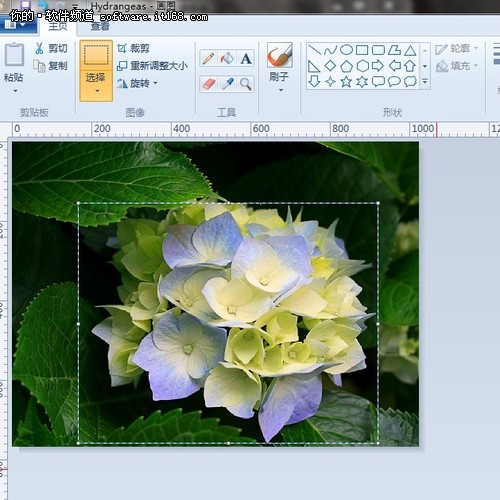Screen dimensions: 500x500
Task: Click the Crop (裁剪) button
Action: pyautogui.click(x=133, y=49)
